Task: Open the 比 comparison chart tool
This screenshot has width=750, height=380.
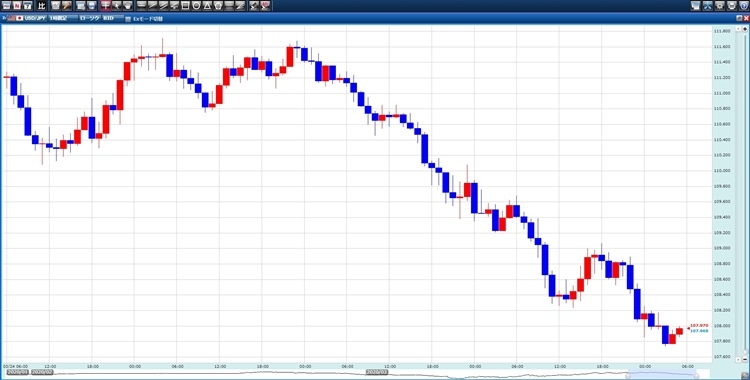Action: click(x=42, y=6)
